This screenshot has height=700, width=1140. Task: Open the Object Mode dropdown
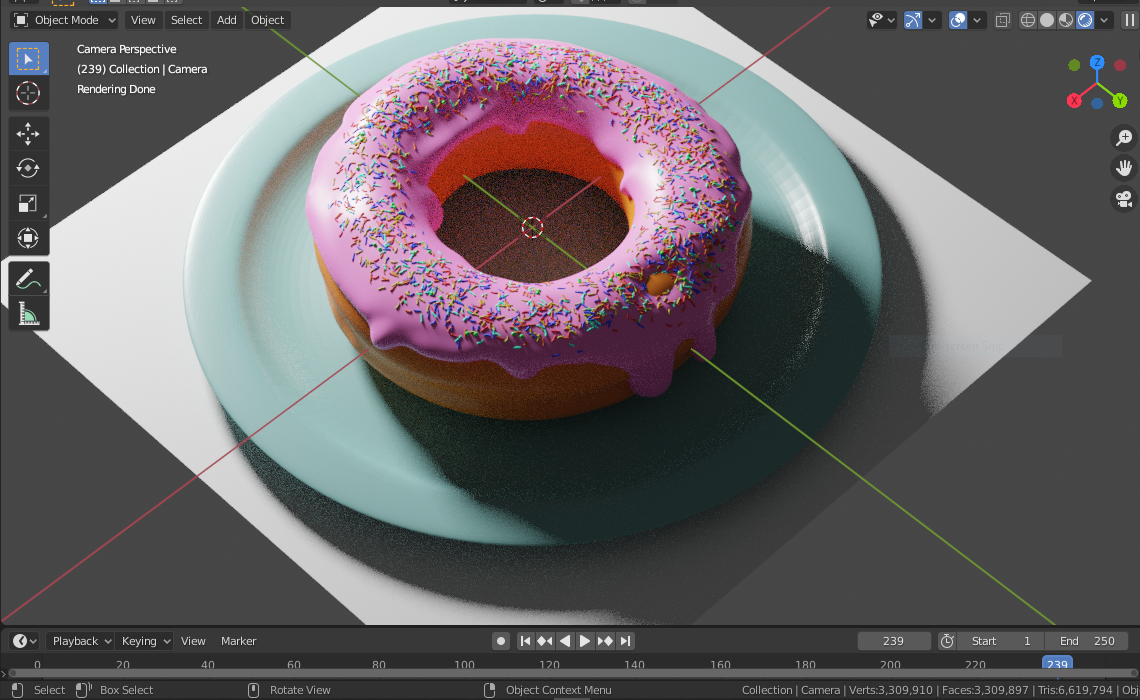(x=66, y=20)
